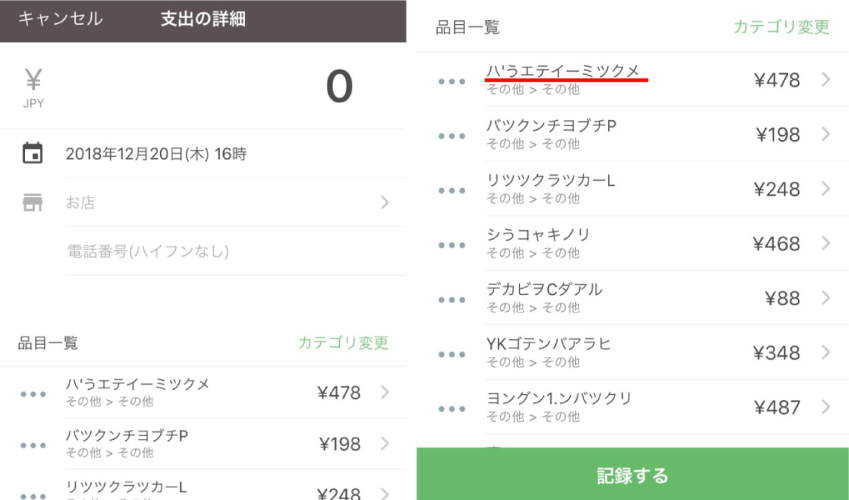The height and width of the screenshot is (500, 849).
Task: Open three-dot menu for ヨングン1.ンバツクリ
Action: point(452,409)
